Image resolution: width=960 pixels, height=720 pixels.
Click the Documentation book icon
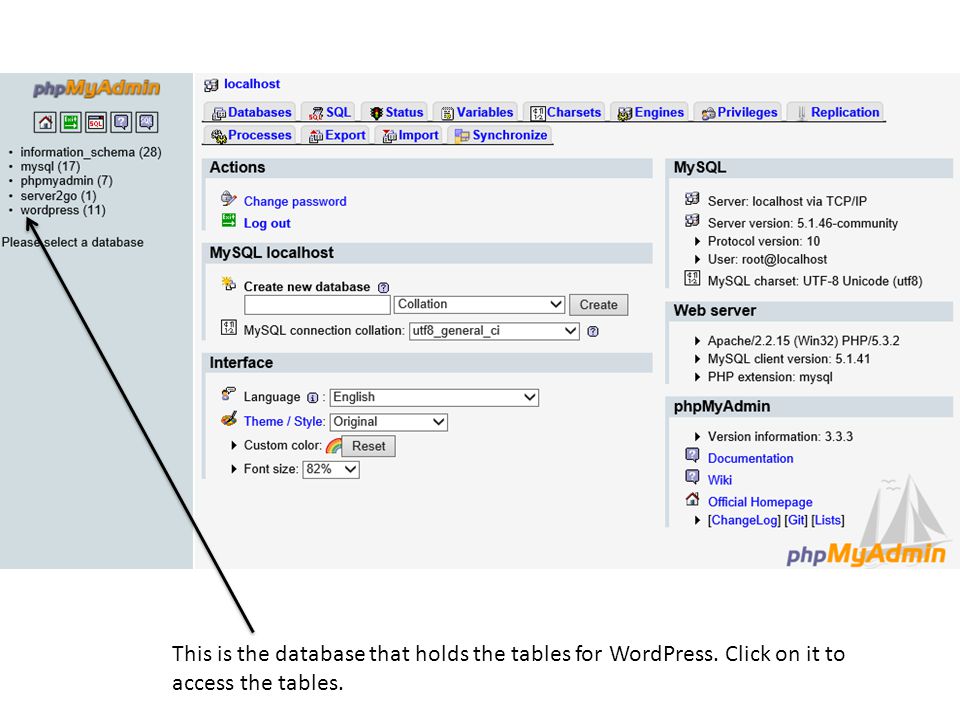[692, 455]
